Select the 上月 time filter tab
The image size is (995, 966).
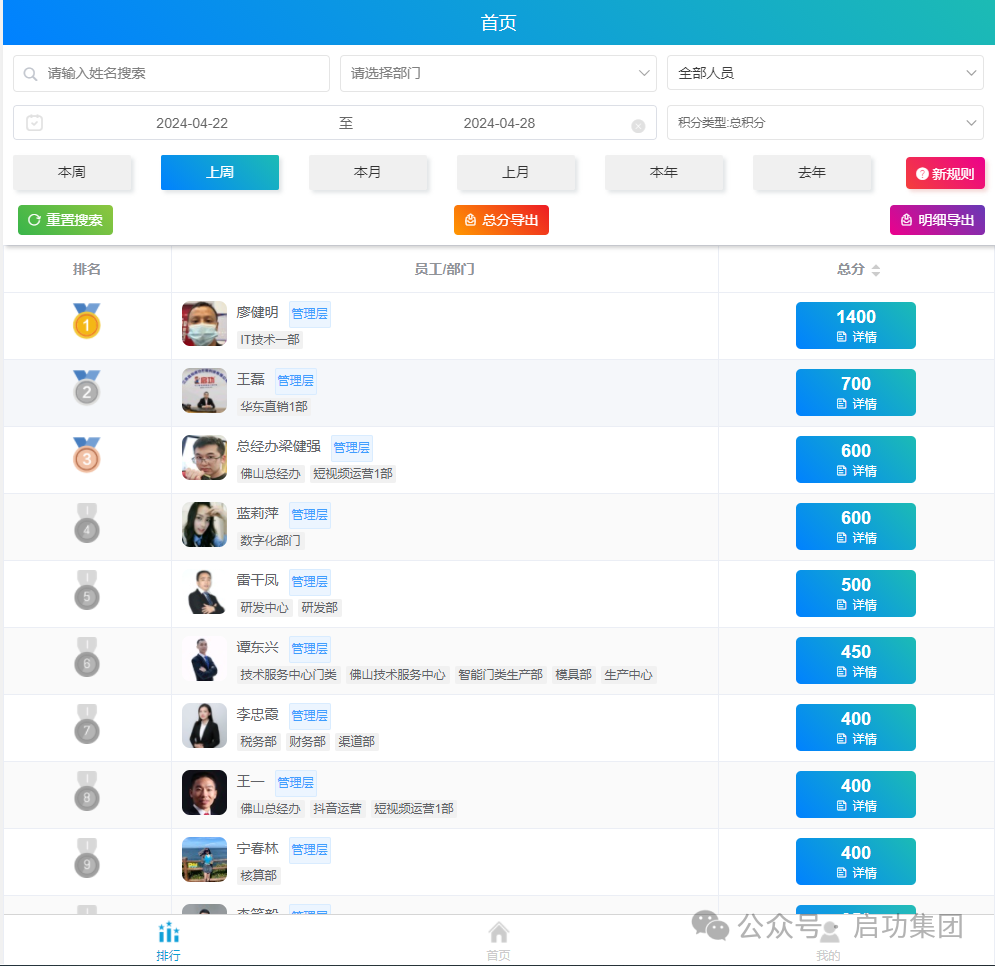coord(516,172)
